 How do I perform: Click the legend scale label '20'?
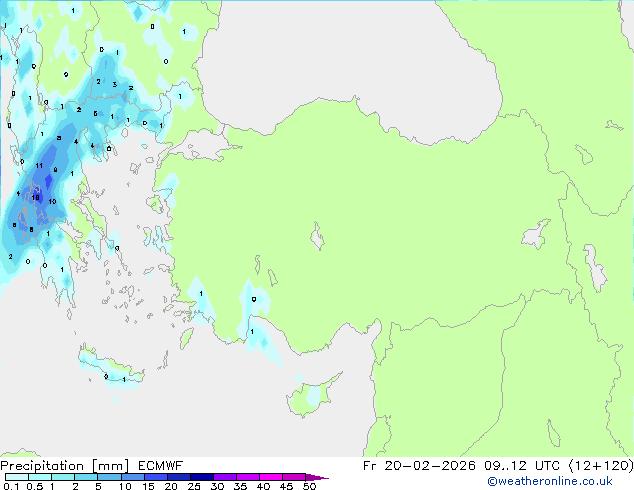point(171,486)
